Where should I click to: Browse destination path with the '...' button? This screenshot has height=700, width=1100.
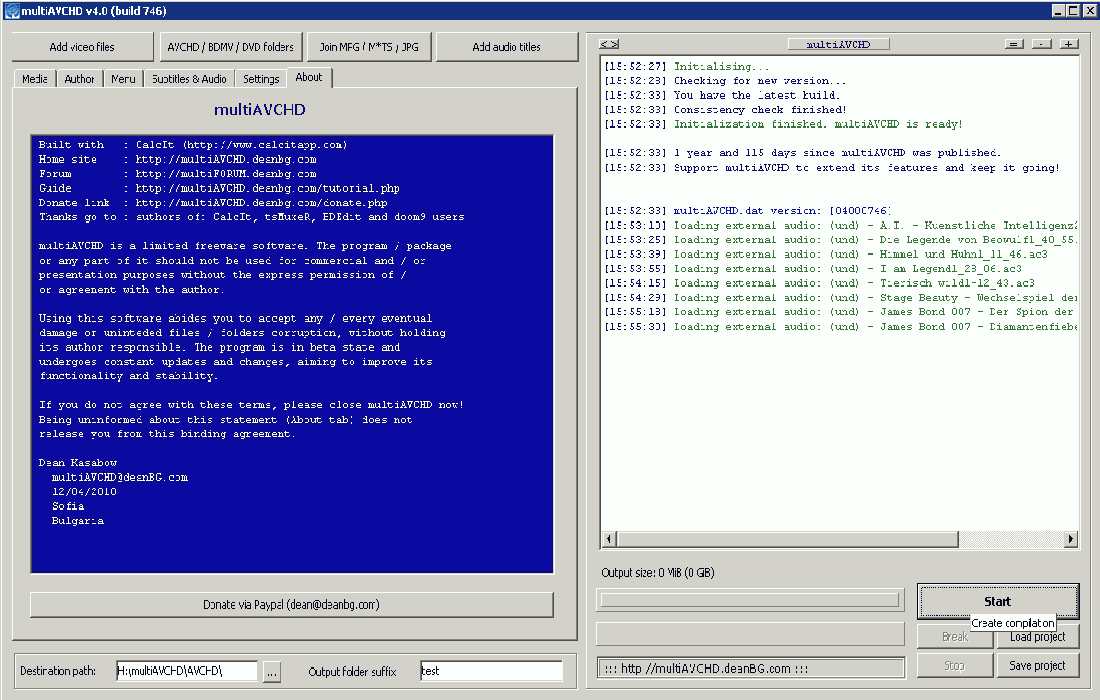click(272, 672)
